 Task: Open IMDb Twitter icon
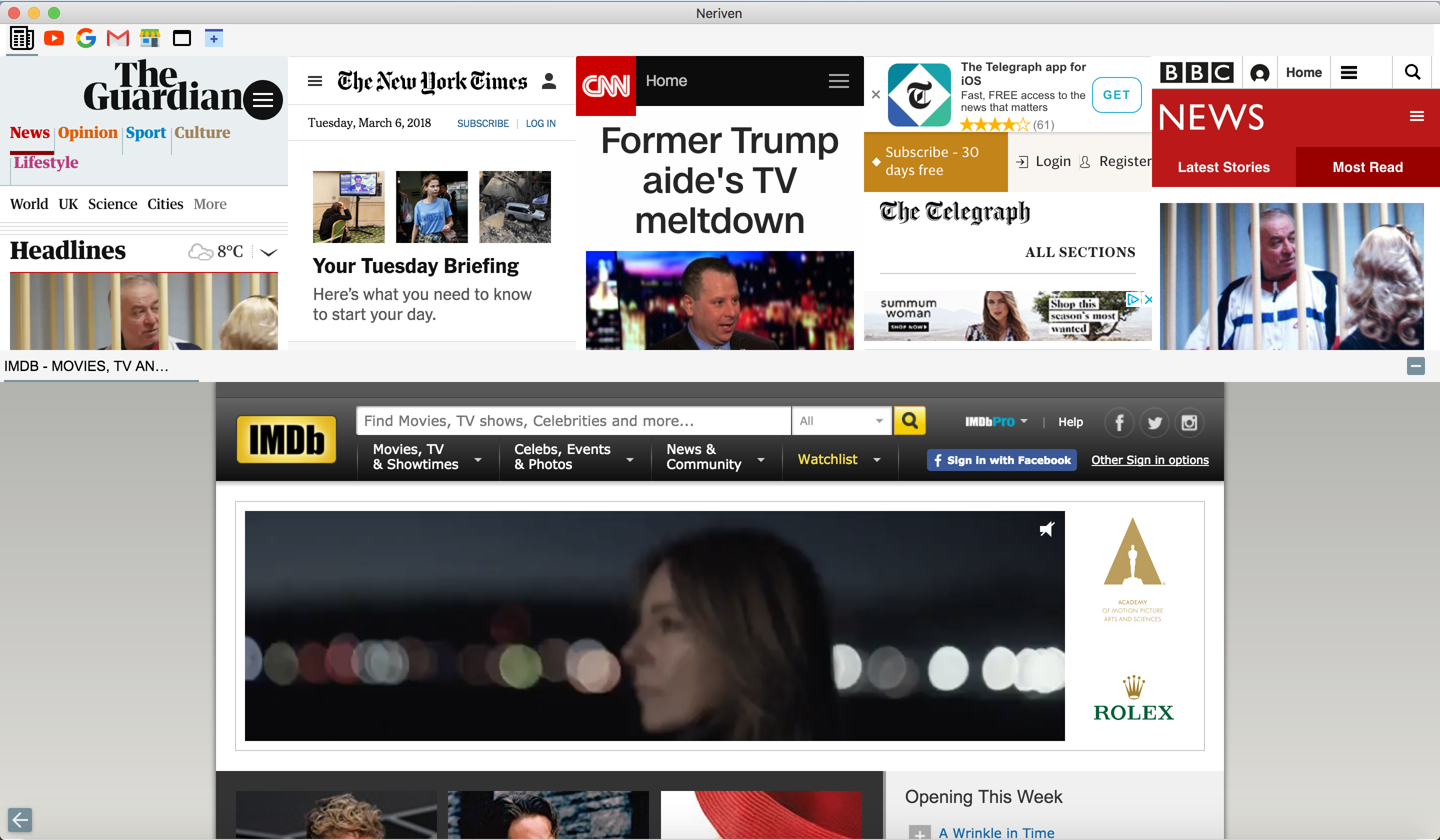pos(1154,422)
